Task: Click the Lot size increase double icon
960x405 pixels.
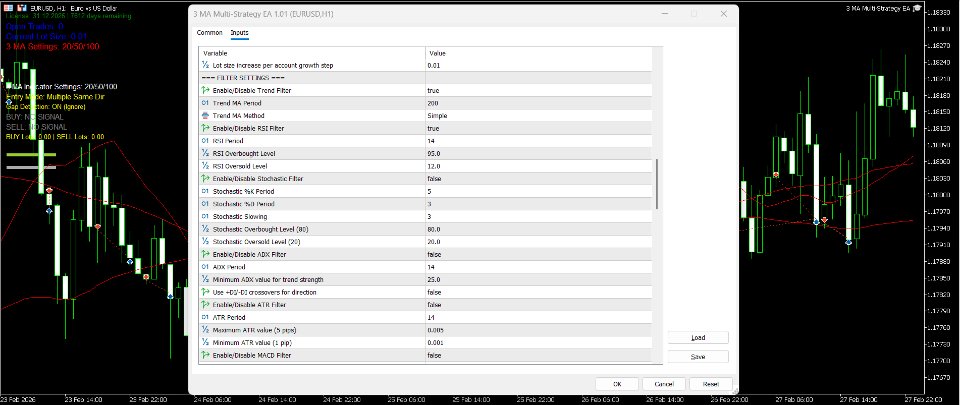Action: (x=205, y=65)
